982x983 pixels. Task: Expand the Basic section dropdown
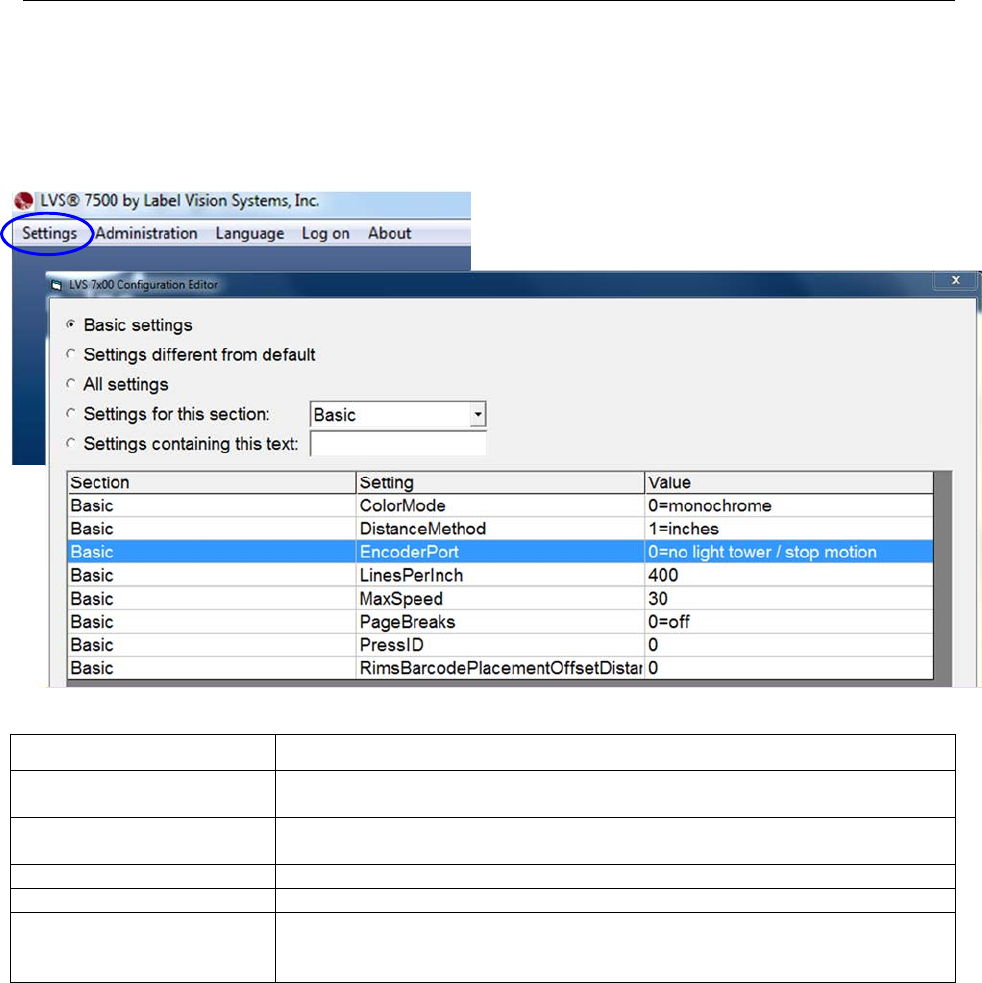tap(478, 414)
